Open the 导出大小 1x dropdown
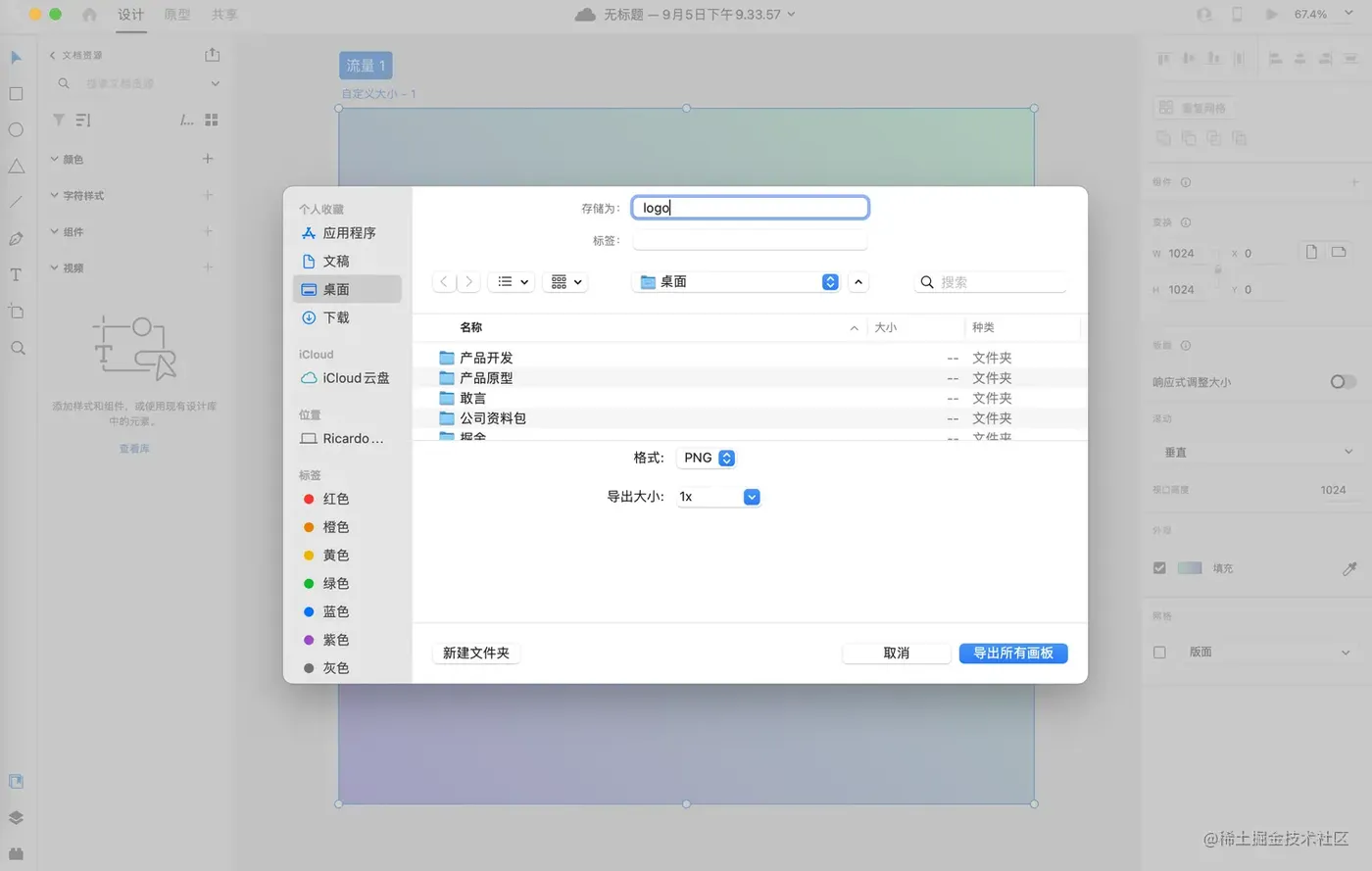 pos(718,497)
